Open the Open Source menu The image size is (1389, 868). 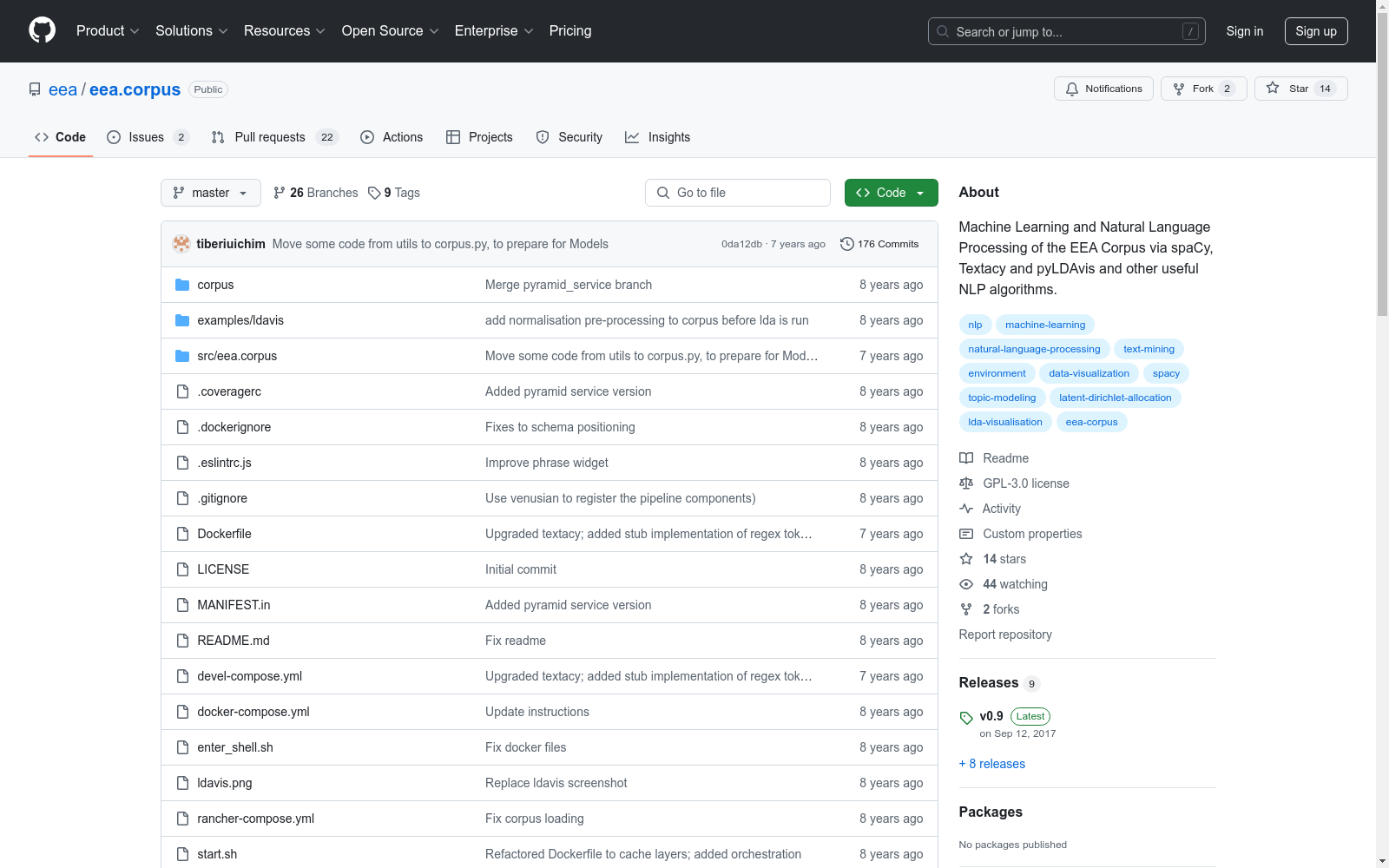point(391,30)
